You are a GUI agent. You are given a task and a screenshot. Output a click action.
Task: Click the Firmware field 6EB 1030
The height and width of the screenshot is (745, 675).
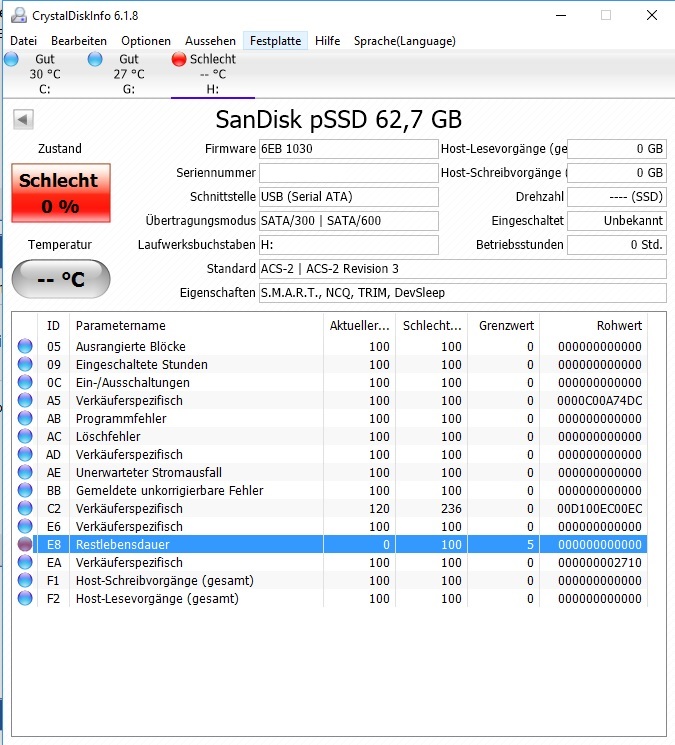tap(349, 149)
